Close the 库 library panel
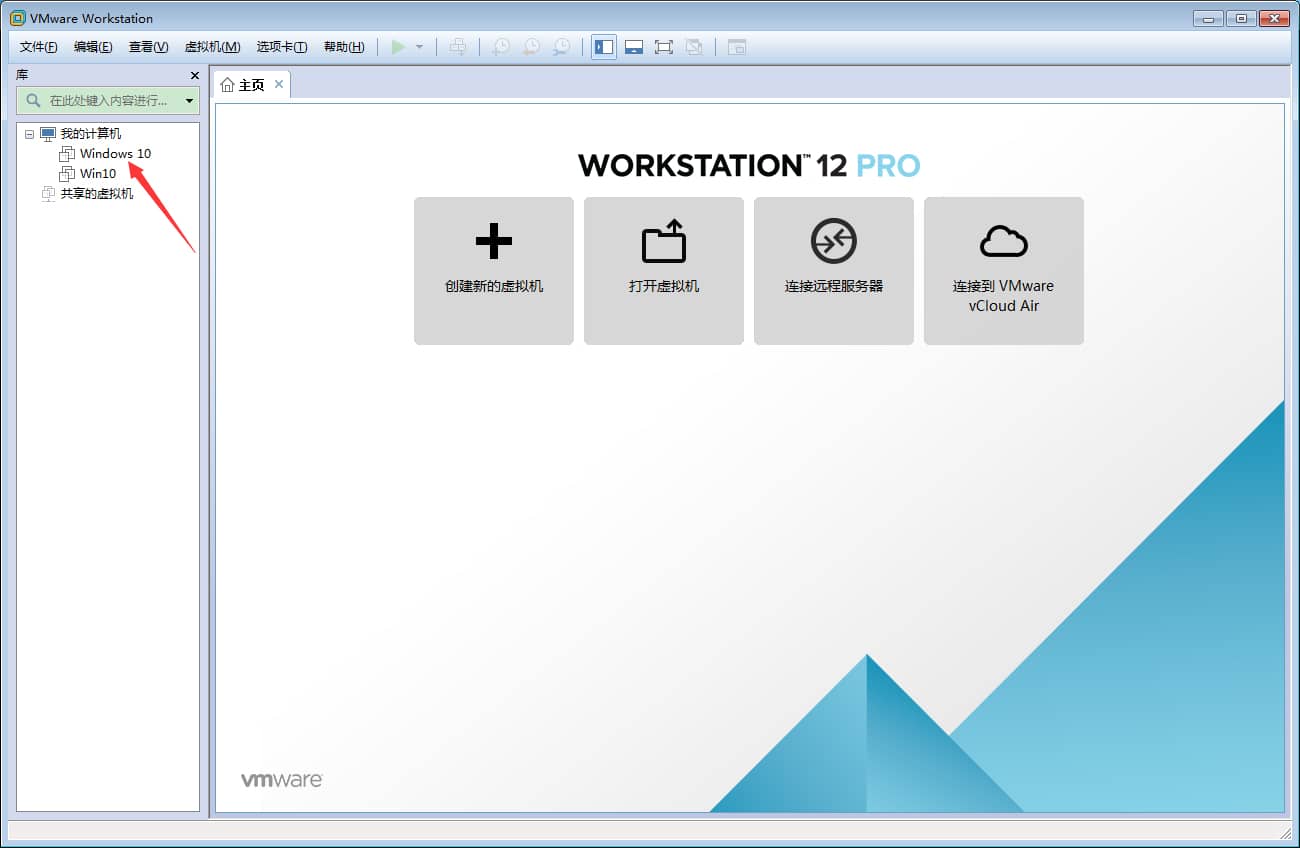 coord(195,76)
